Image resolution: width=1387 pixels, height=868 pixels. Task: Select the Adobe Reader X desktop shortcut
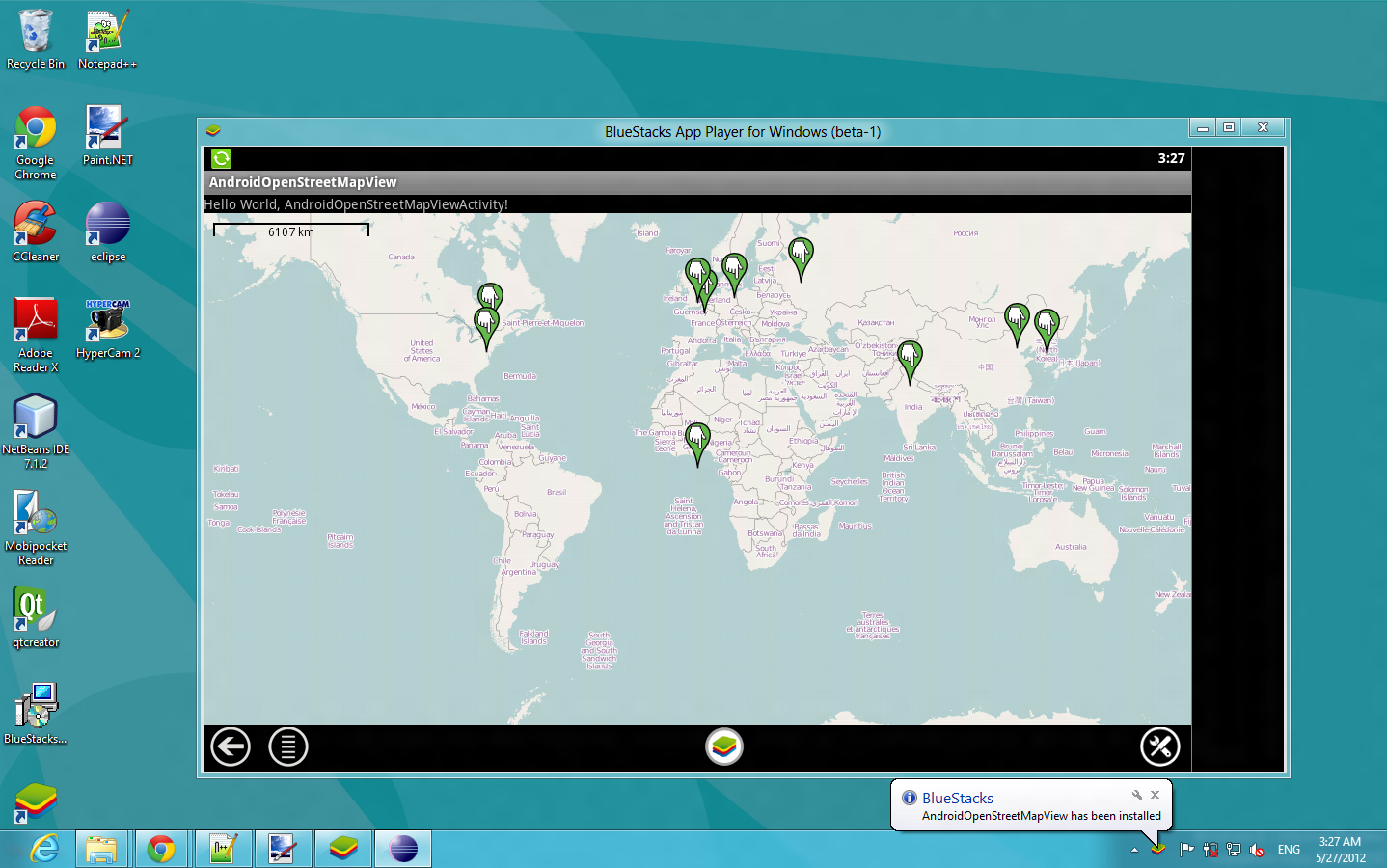pos(36,336)
